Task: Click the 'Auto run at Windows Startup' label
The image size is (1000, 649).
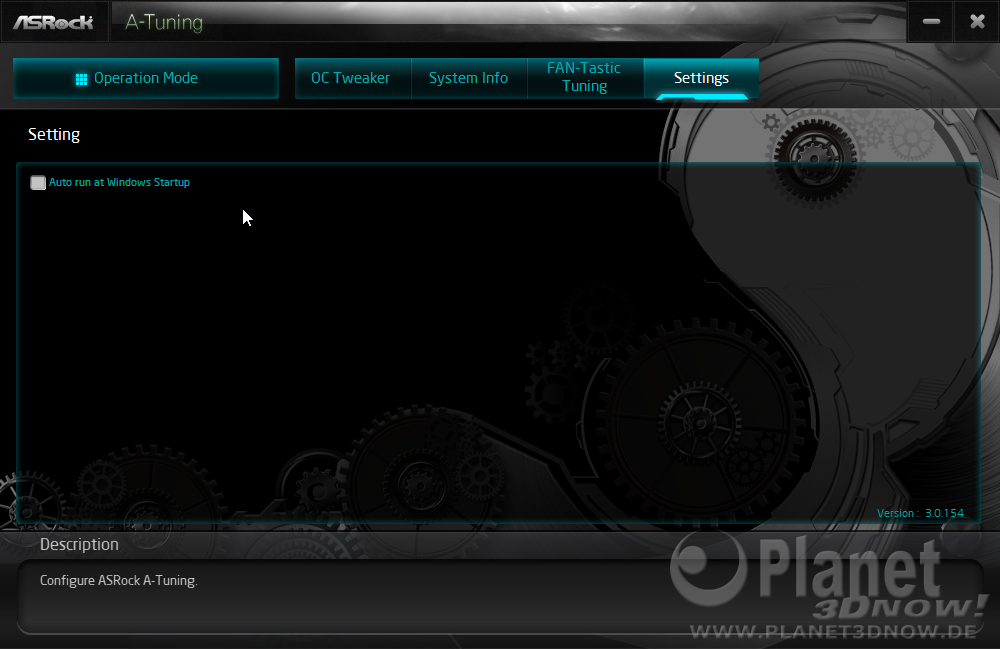Action: pos(119,182)
